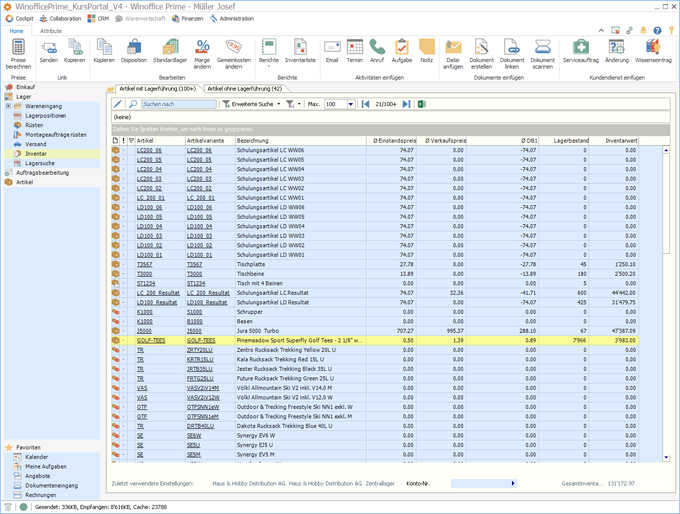Image resolution: width=680 pixels, height=514 pixels.
Task: Expand the Konto-Nr. field arrow
Action: coord(513,483)
